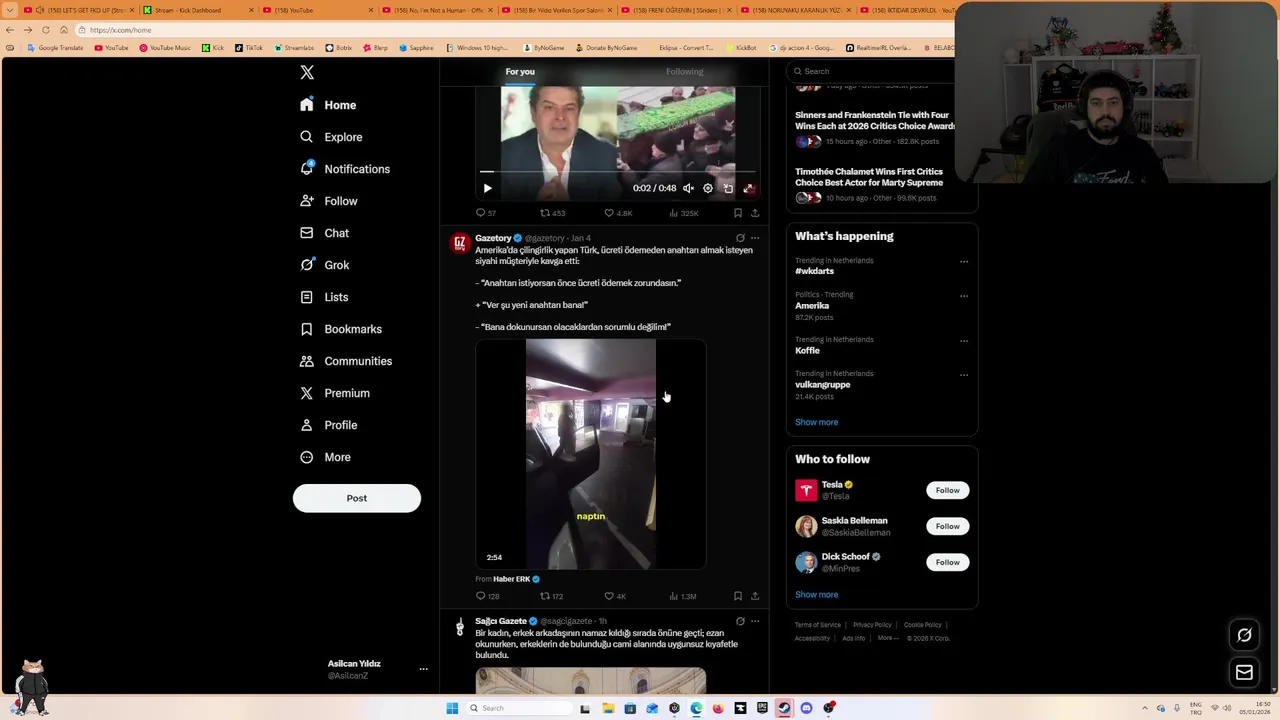Open Communities from the sidebar
The image size is (1280, 720).
coord(346,361)
